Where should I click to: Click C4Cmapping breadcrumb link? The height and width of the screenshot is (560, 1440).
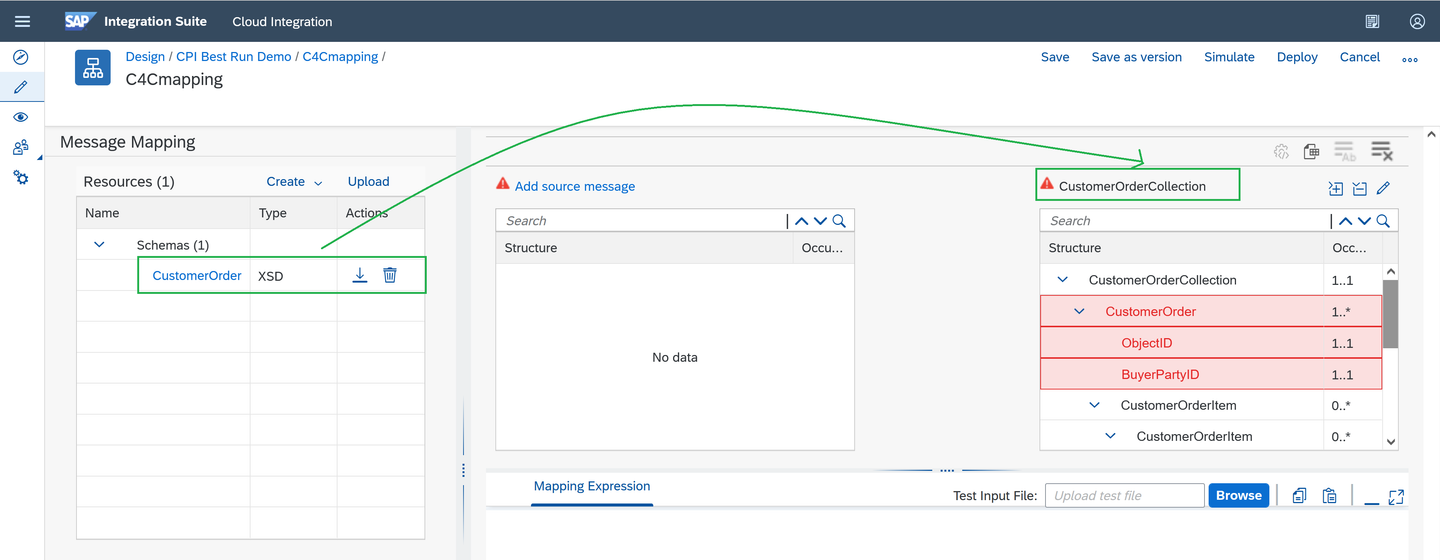[340, 57]
